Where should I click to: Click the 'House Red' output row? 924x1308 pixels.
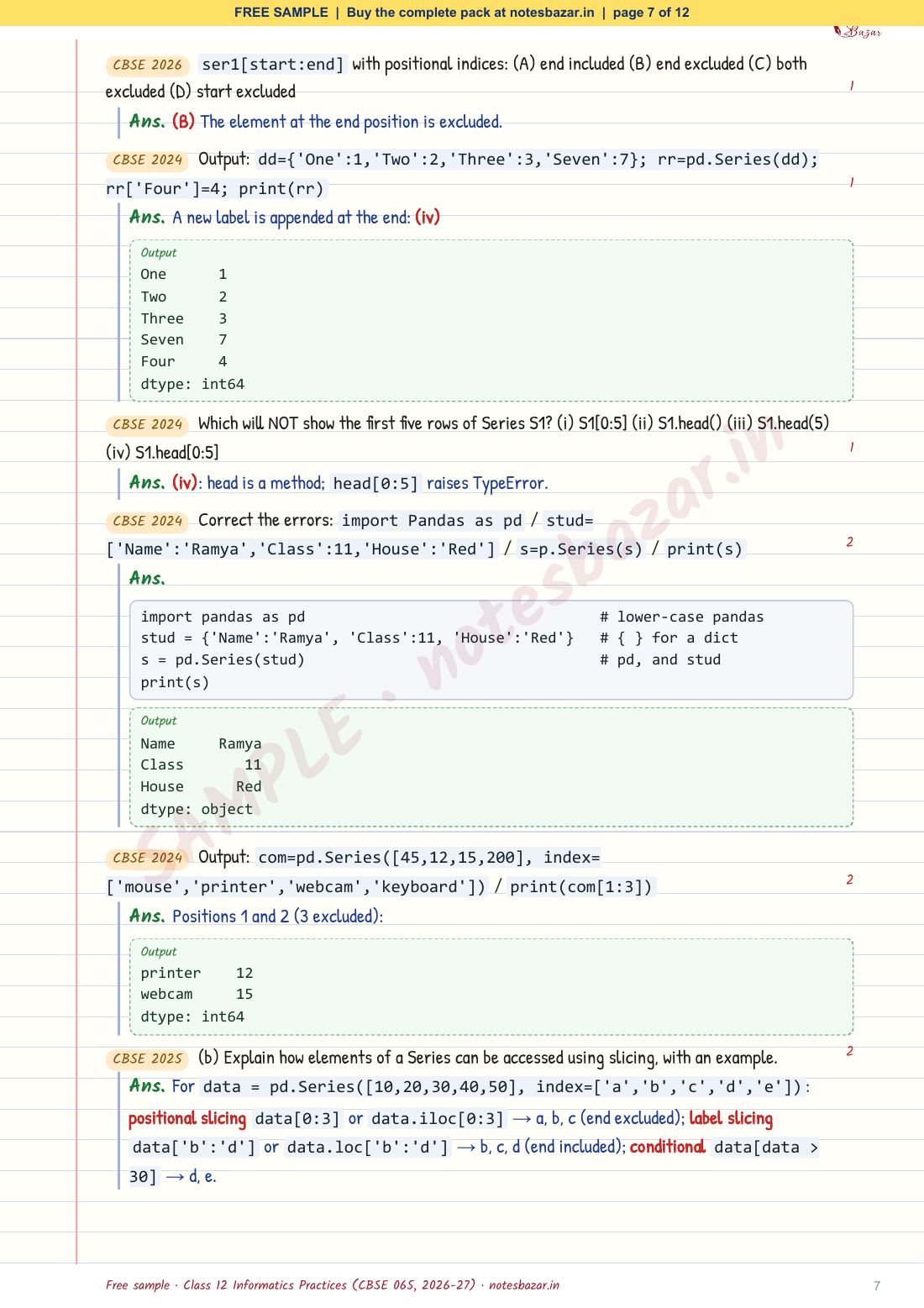click(x=201, y=787)
